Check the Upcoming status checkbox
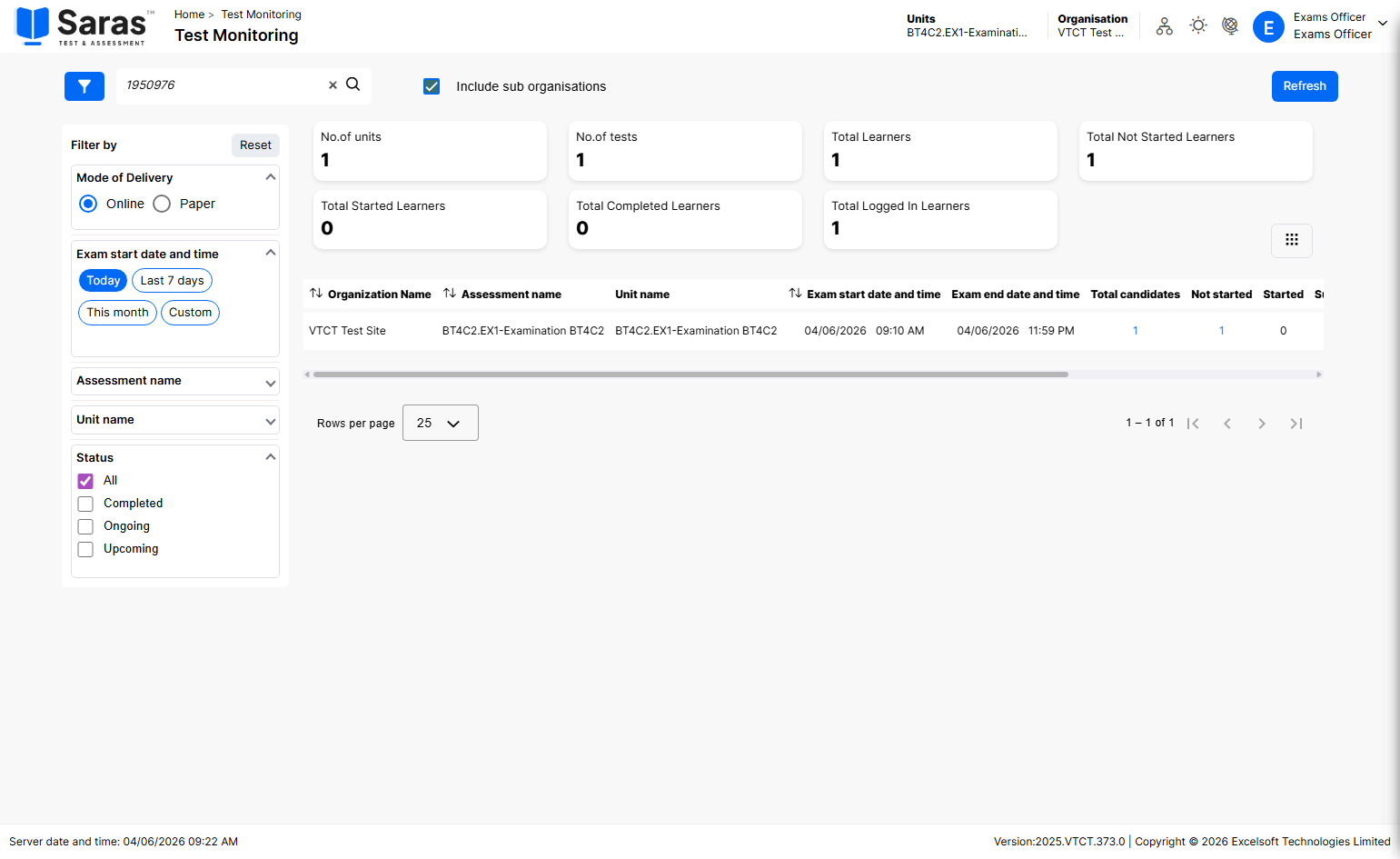 [85, 549]
